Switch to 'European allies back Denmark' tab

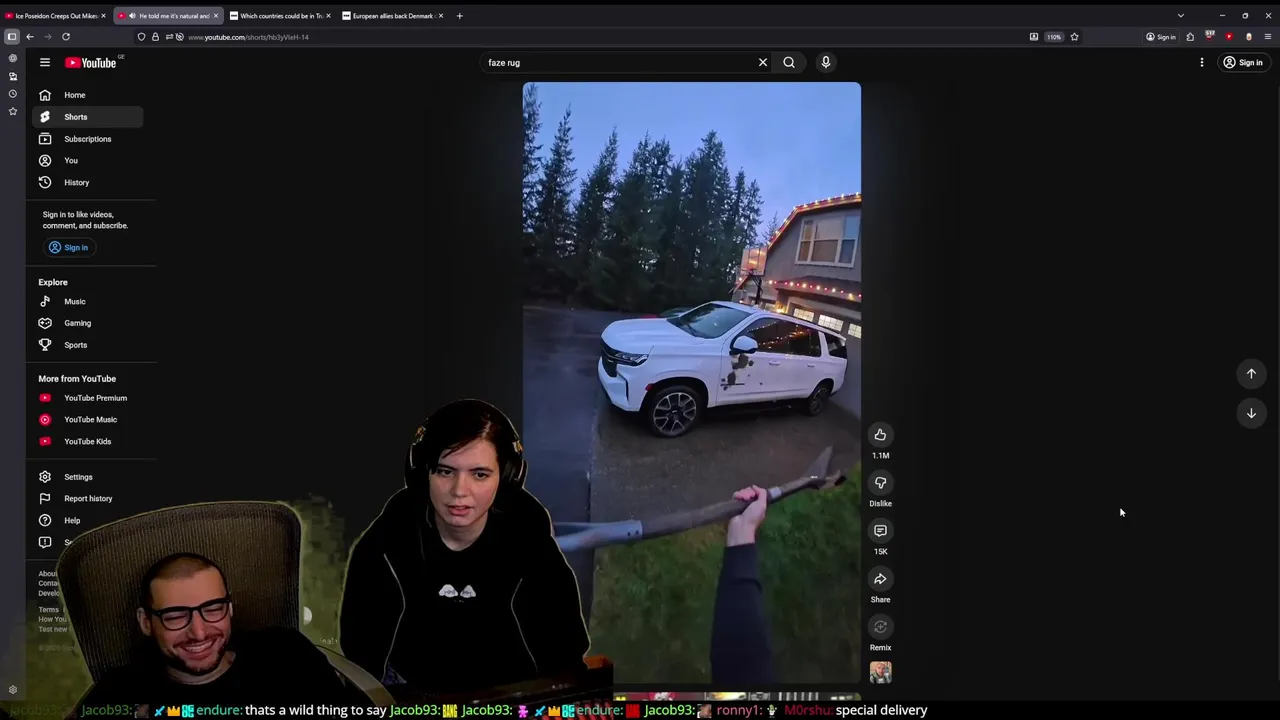(x=393, y=16)
